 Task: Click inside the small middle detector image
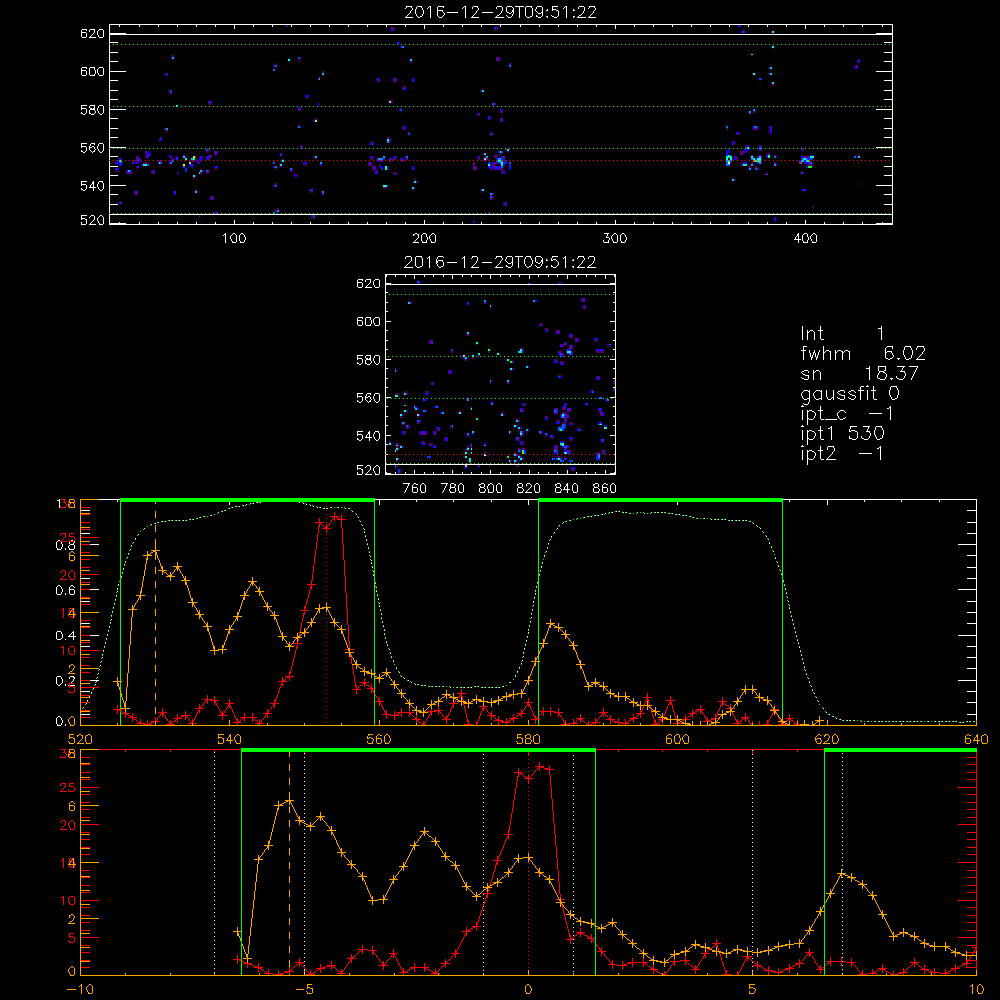[501, 374]
